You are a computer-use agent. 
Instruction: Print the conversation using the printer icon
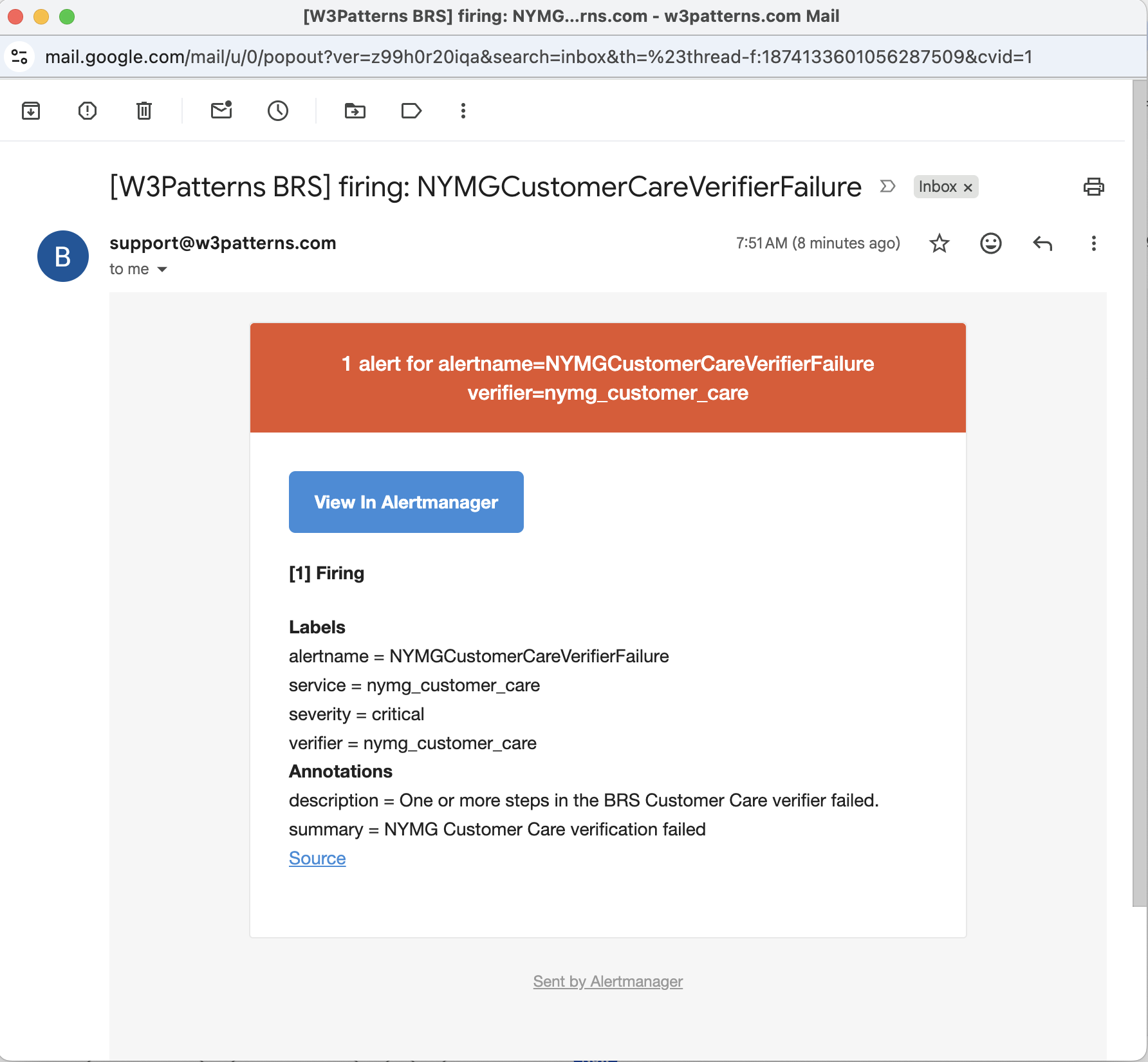1094,187
